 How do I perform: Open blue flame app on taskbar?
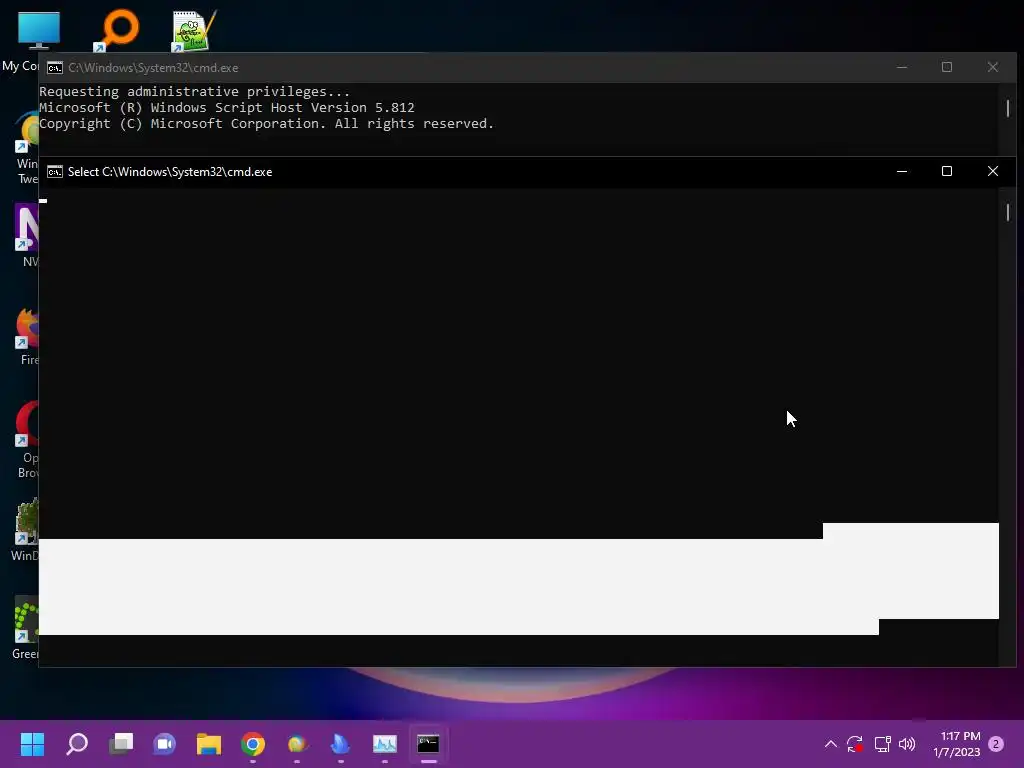coord(340,743)
